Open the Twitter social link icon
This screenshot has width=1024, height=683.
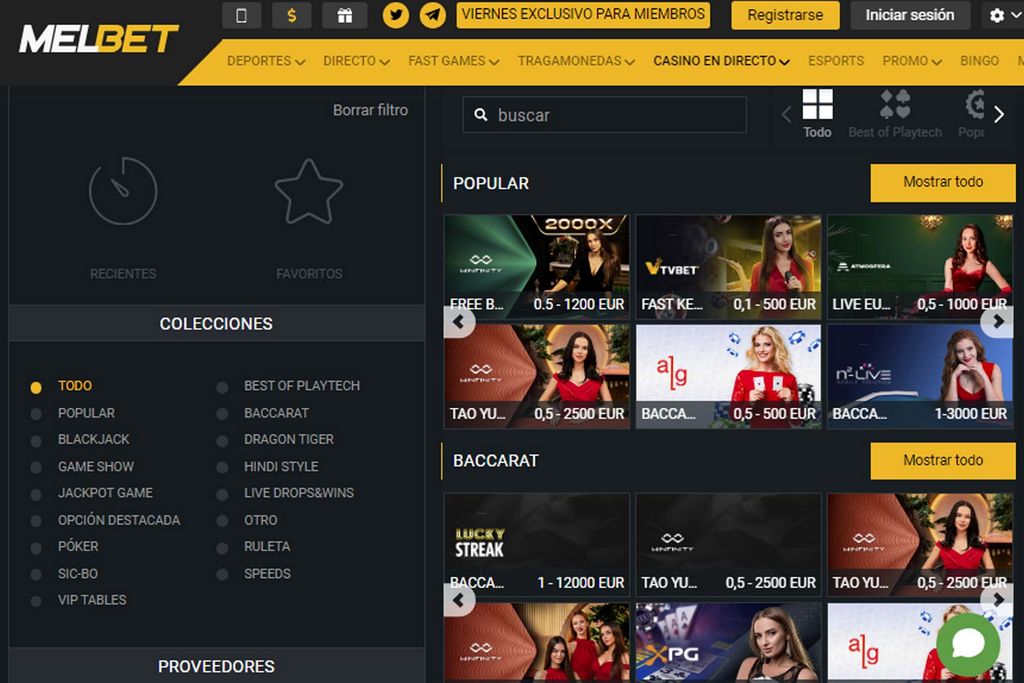click(396, 15)
